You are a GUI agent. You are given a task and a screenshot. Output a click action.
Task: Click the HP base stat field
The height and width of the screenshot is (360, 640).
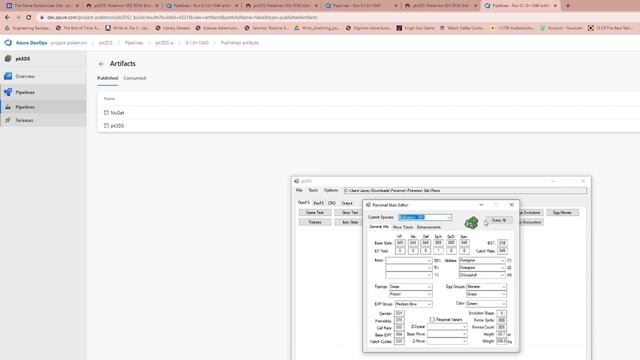point(400,243)
